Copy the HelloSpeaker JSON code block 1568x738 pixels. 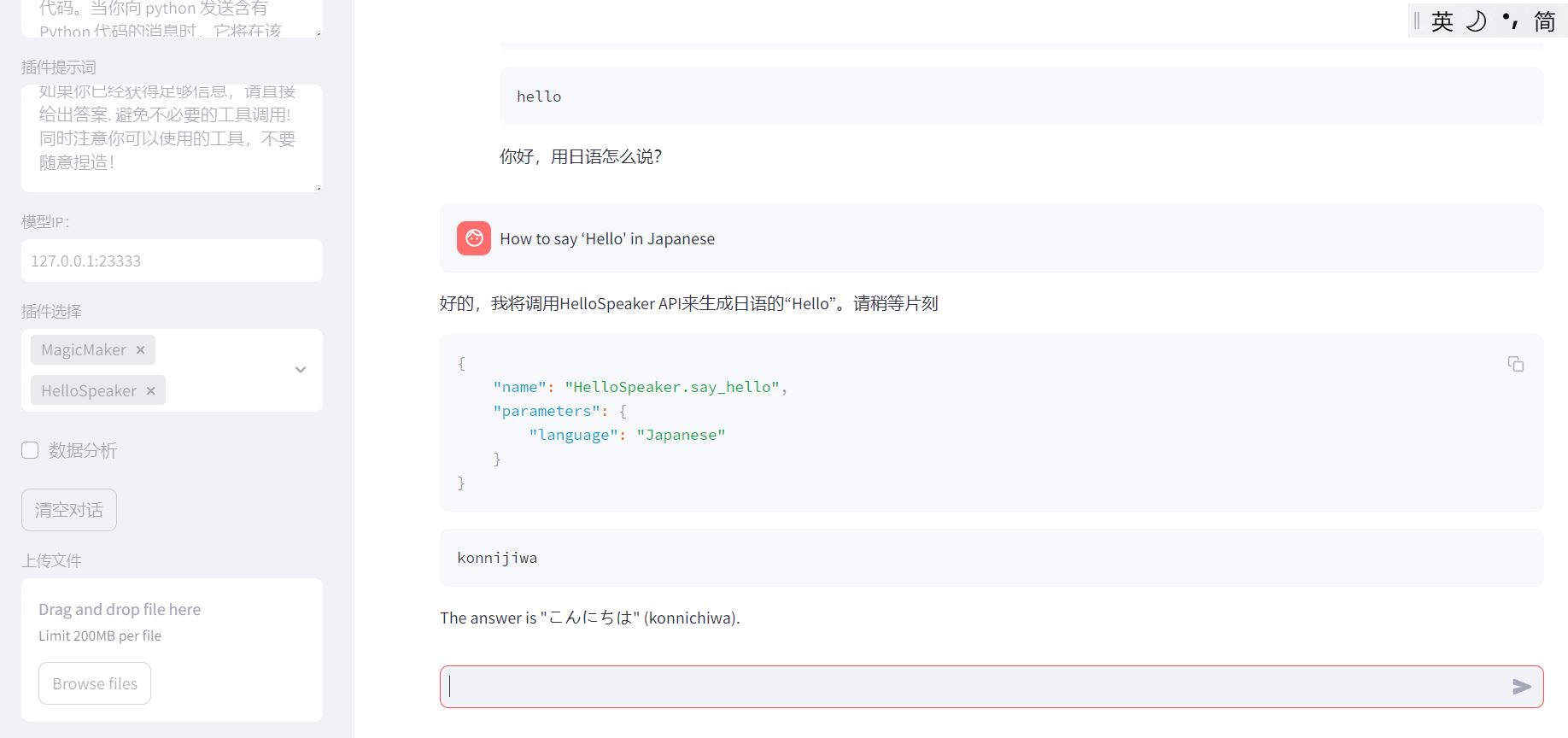[x=1516, y=364]
